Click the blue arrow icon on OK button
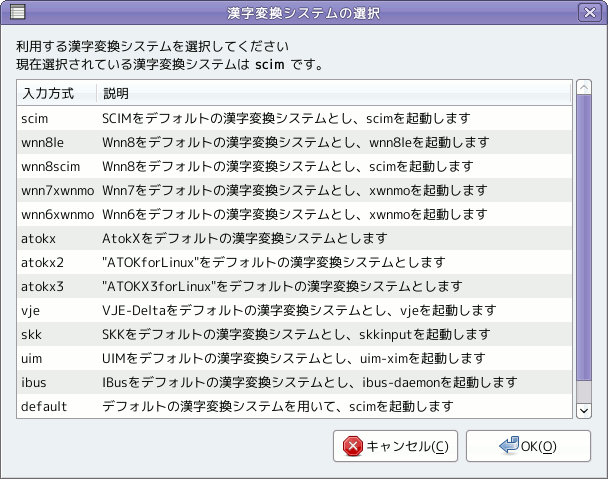Image resolution: width=608 pixels, height=479 pixels. (x=509, y=445)
